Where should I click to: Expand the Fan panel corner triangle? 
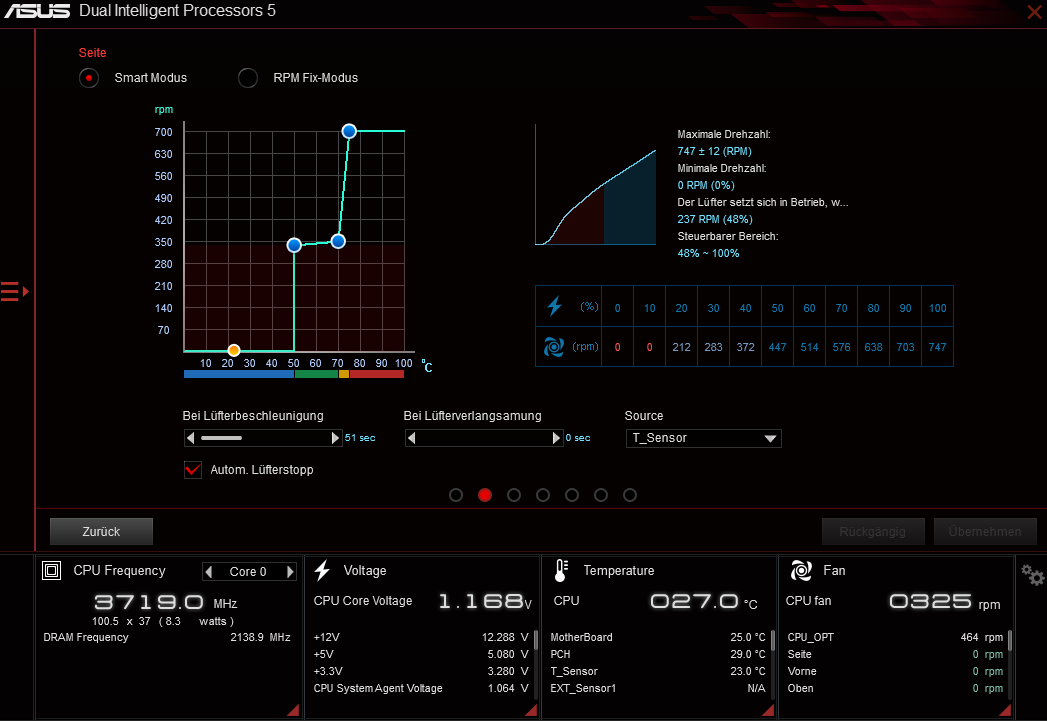[1005, 710]
